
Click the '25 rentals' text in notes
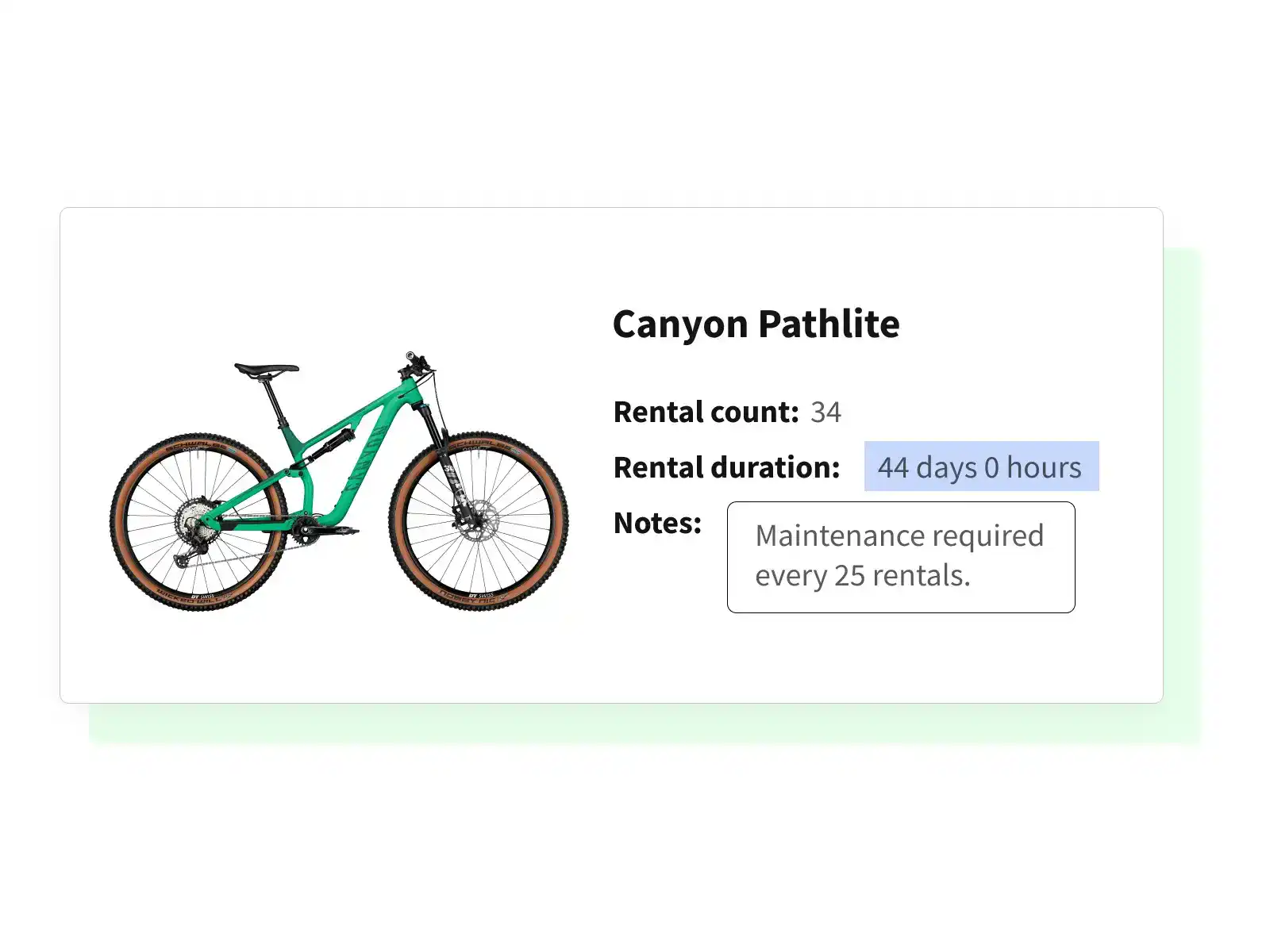[x=901, y=576]
